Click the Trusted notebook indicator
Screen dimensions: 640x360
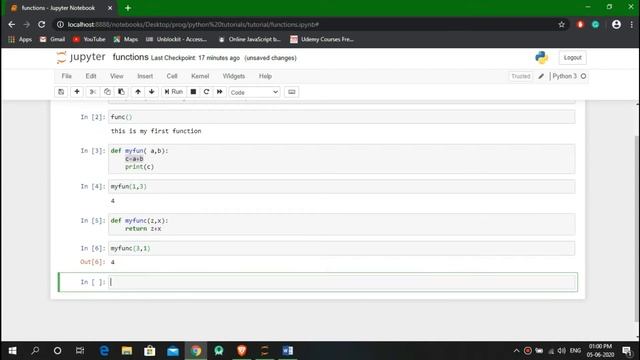521,76
